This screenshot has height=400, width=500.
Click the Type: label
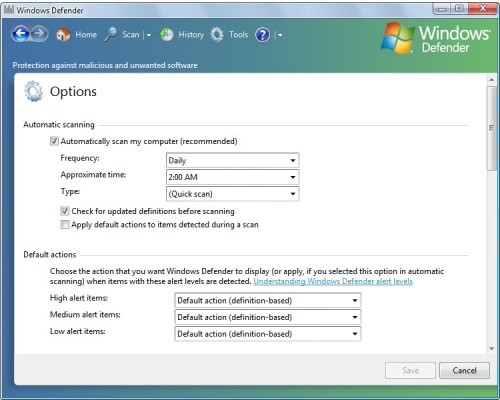coord(70,191)
